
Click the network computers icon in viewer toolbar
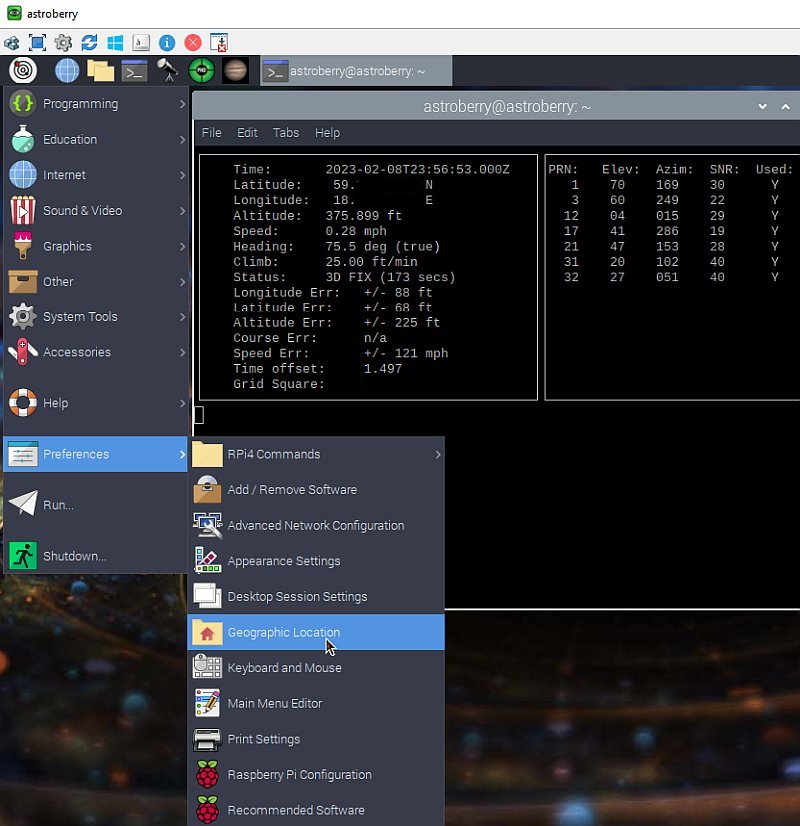(11, 42)
